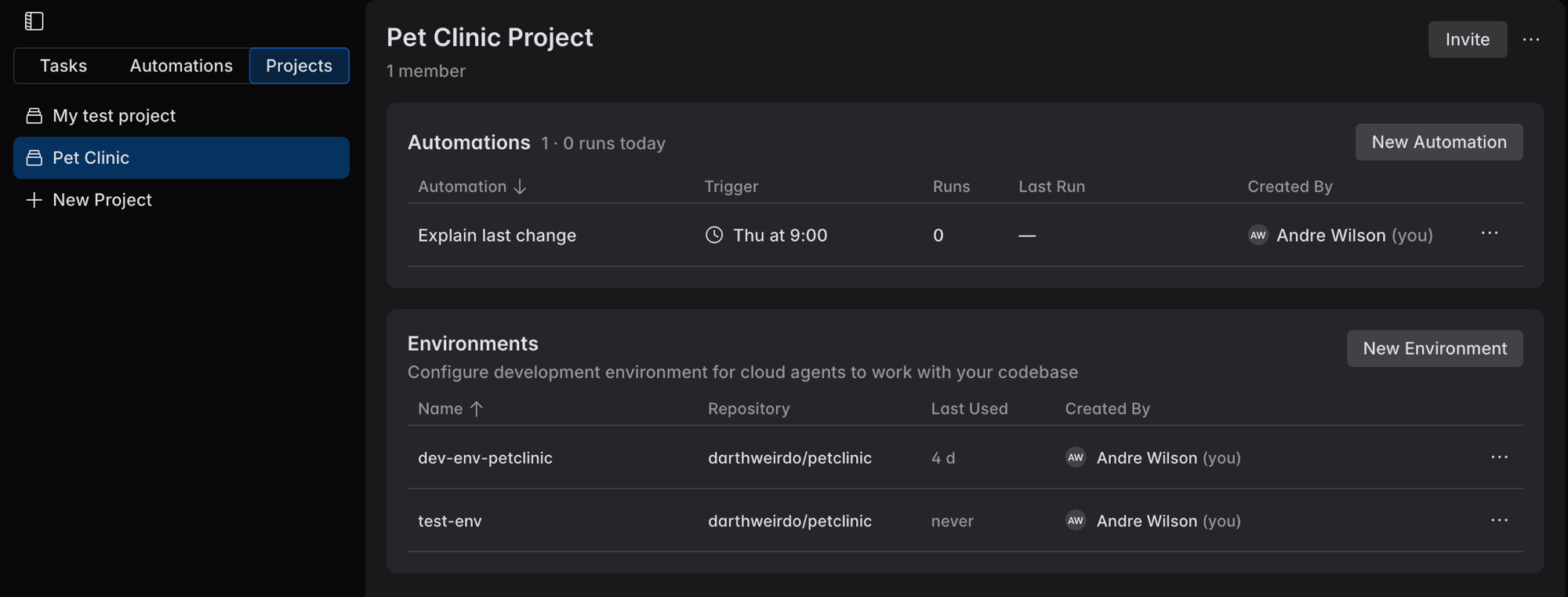
Task: Click darthweirdo/petclinic in dev-env-petclinic row
Action: point(789,458)
